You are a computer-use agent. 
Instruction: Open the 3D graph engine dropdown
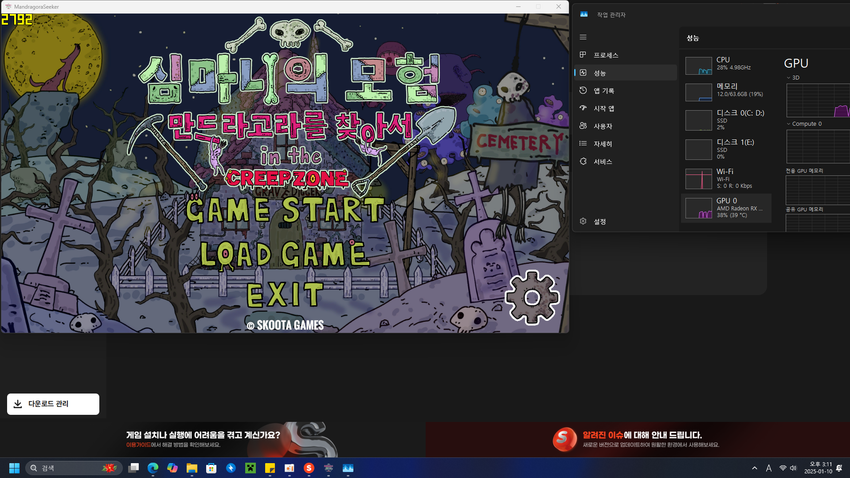pyautogui.click(x=793, y=78)
